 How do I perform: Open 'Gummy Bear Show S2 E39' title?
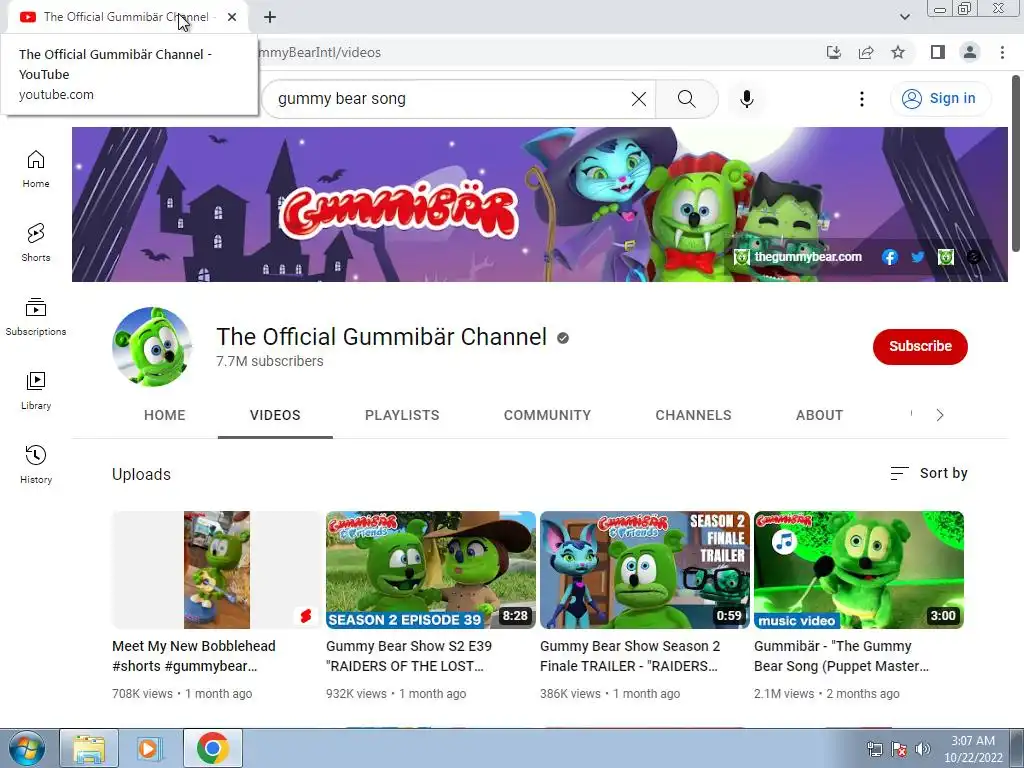click(x=409, y=656)
